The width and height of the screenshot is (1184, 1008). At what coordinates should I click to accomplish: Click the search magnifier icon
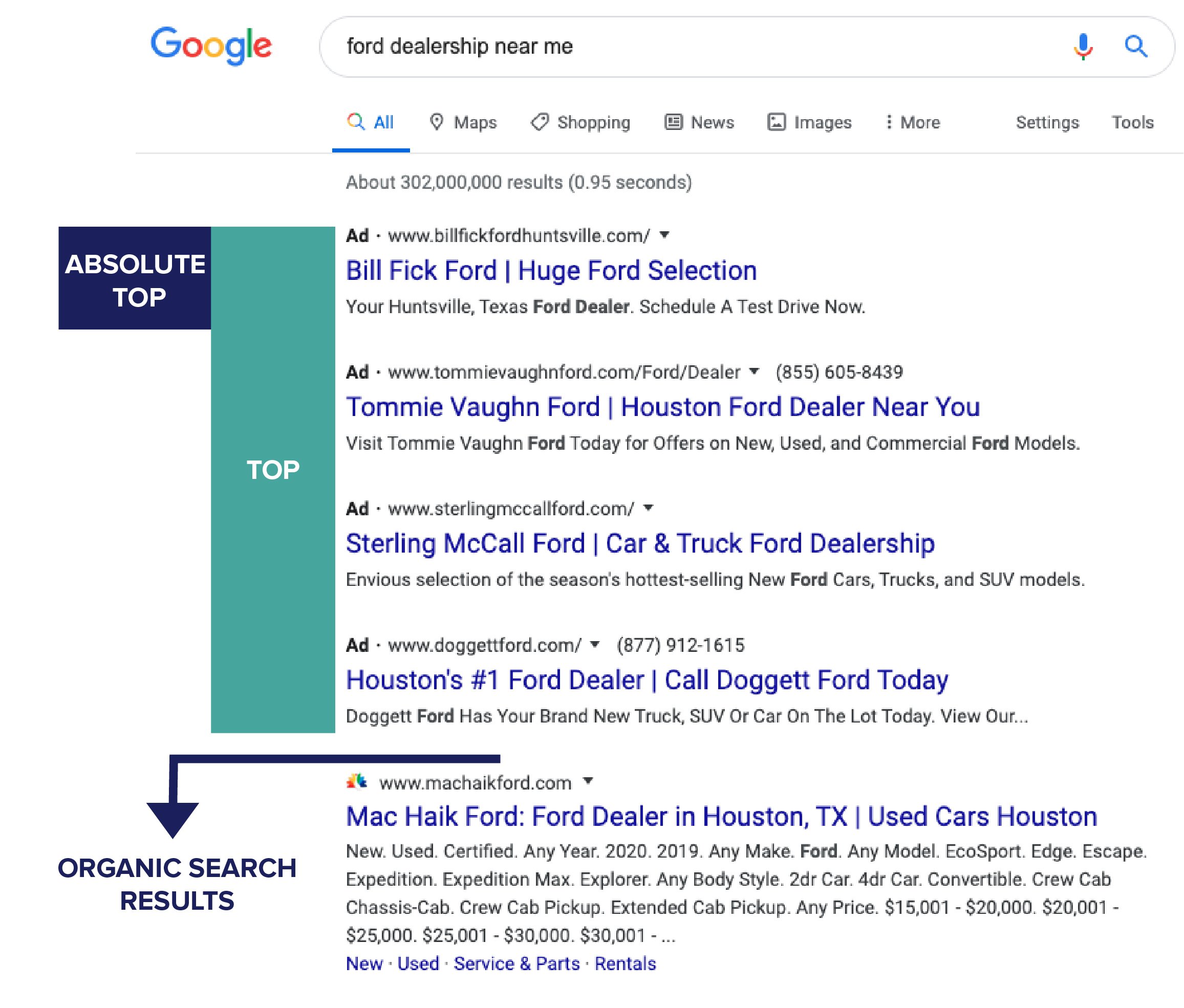pos(1135,48)
